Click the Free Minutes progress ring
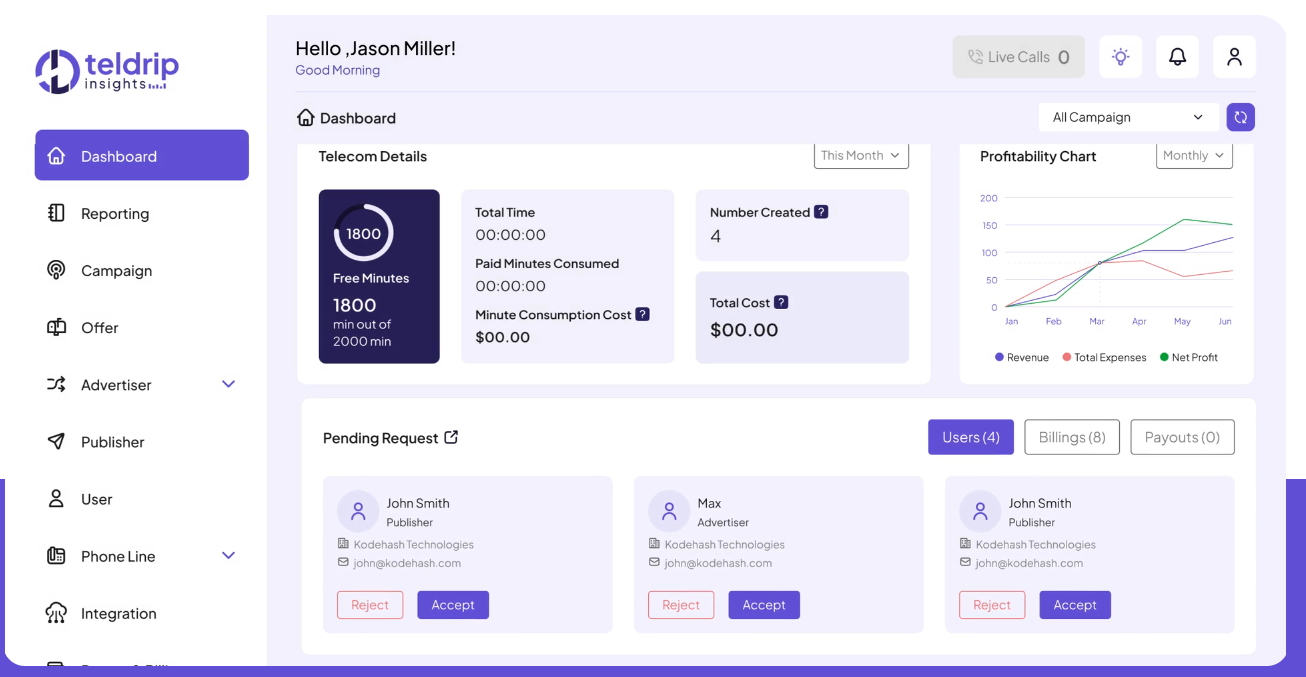 364,232
